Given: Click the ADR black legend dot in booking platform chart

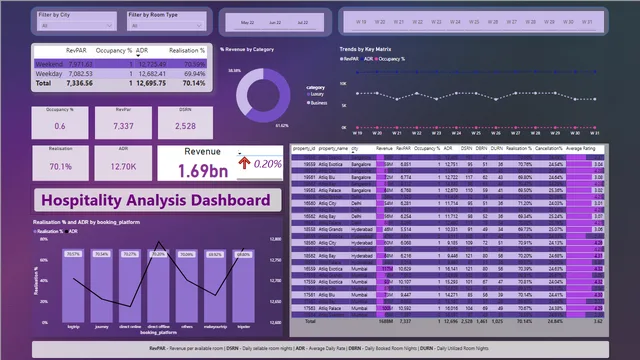Looking at the screenshot, I should tap(67, 231).
